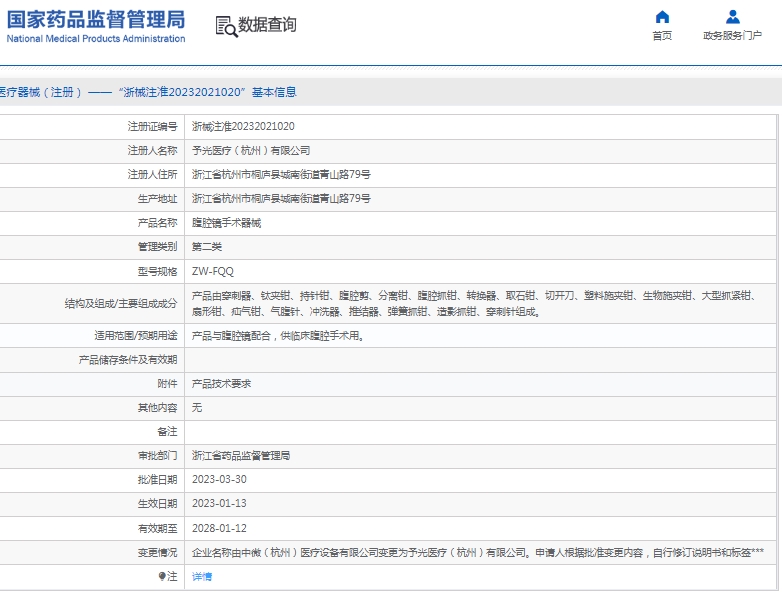Viewport: 782px width, 594px height.
Task: Click effective date 2023-01-13
Action: [219, 503]
